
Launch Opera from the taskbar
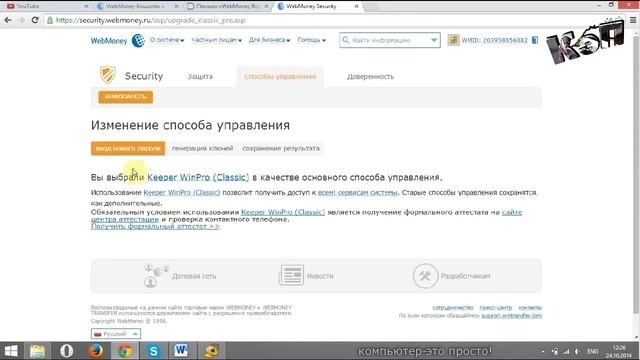pos(67,351)
